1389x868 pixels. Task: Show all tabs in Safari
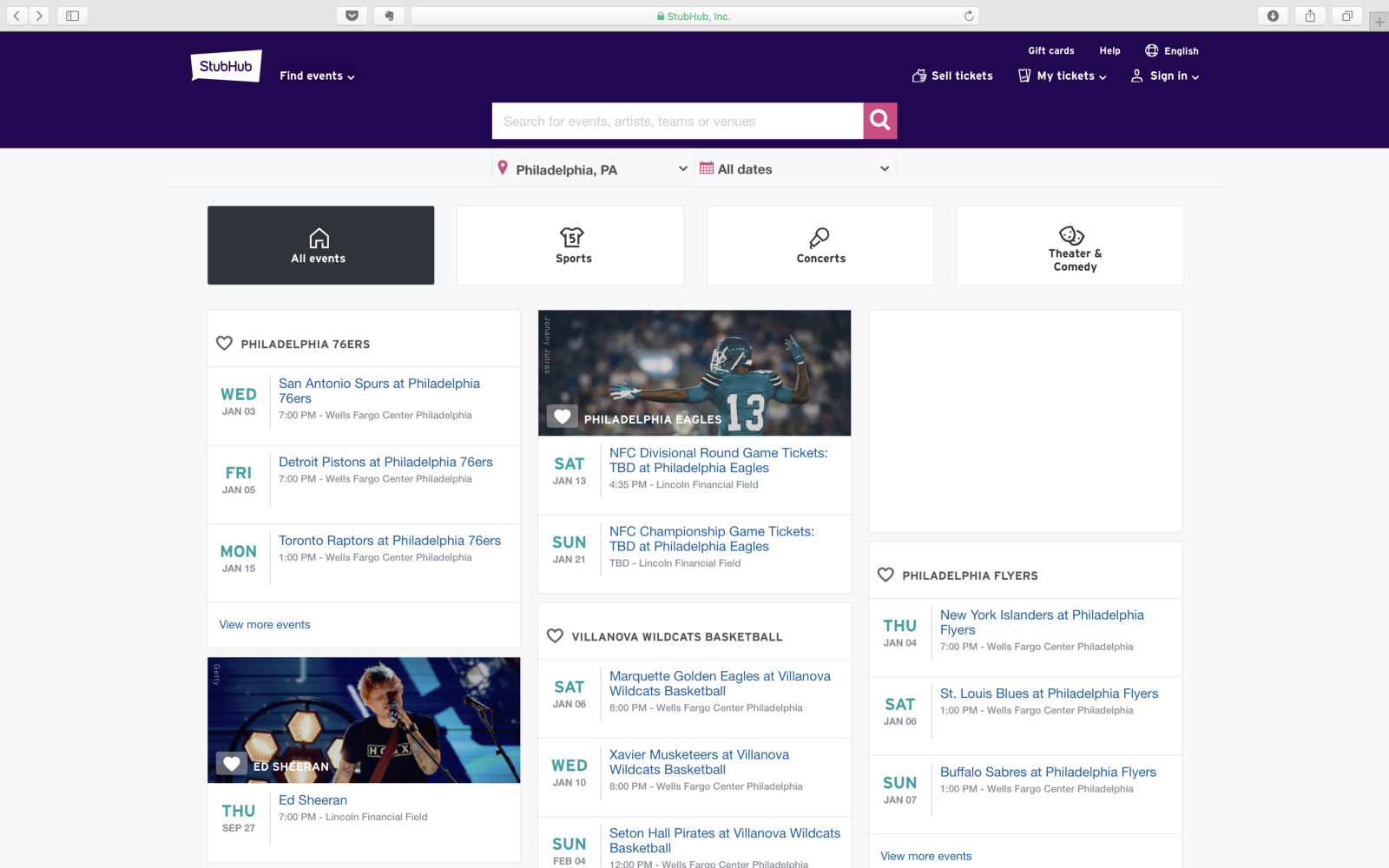click(x=1347, y=16)
